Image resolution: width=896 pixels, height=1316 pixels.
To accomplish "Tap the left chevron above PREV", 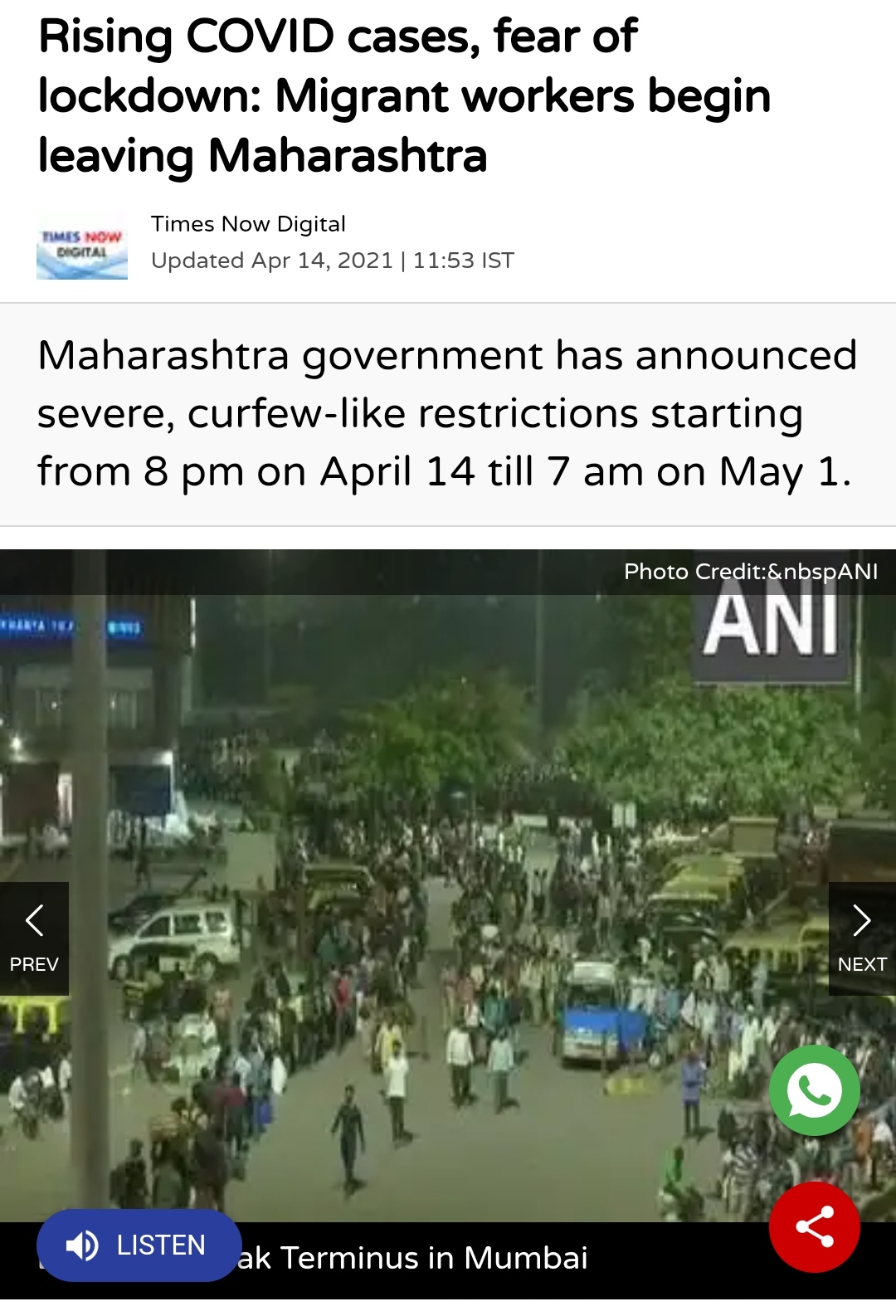I will pos(34,919).
